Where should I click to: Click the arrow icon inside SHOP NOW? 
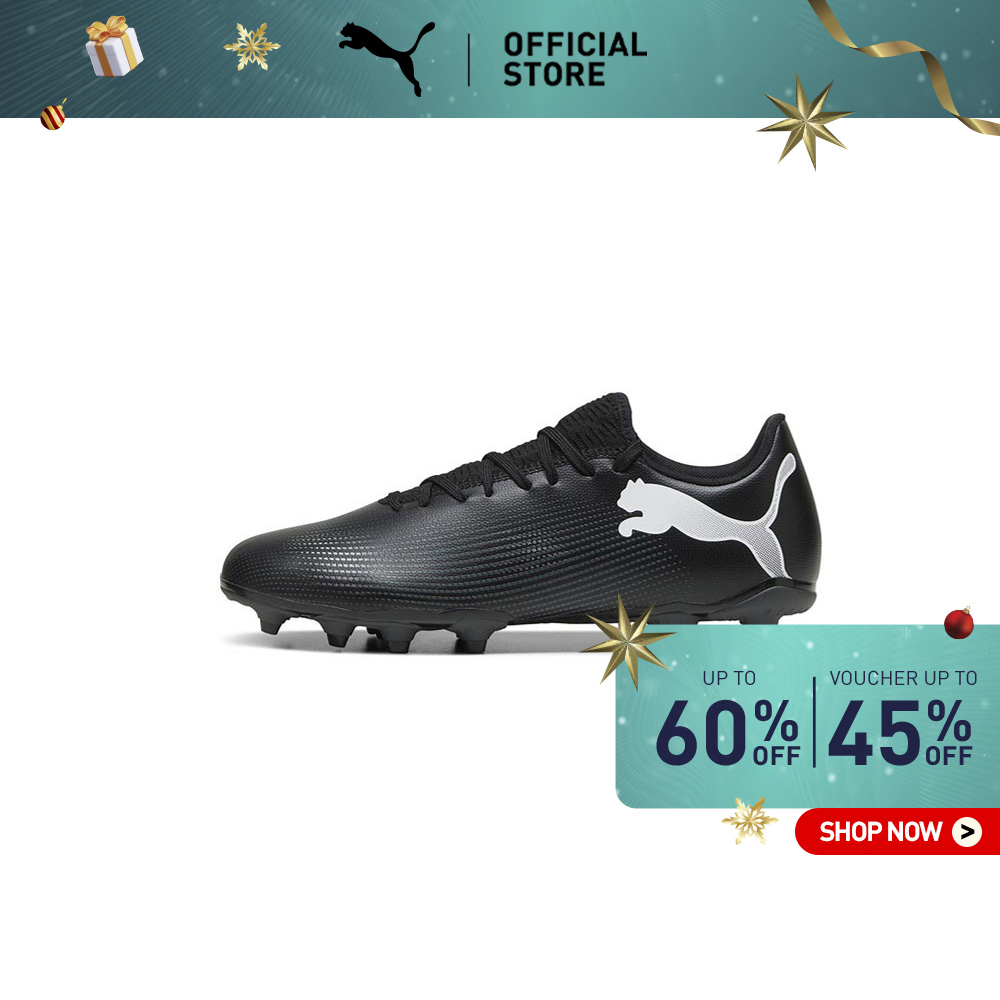967,832
